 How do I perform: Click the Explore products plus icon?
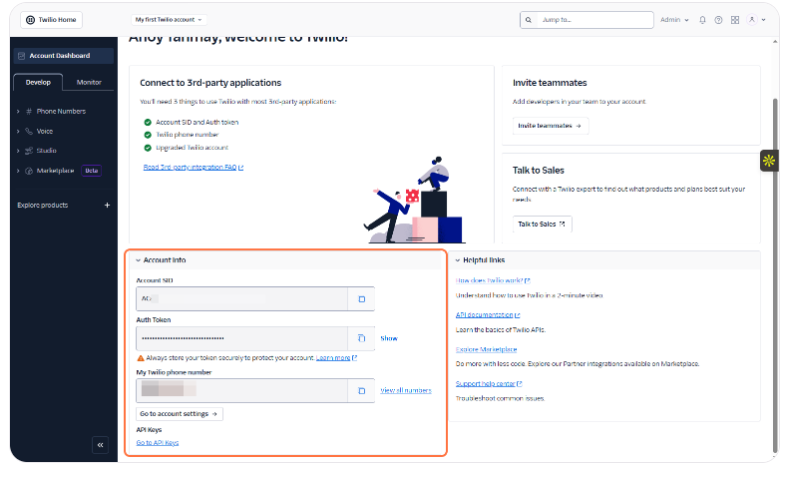[x=107, y=205]
